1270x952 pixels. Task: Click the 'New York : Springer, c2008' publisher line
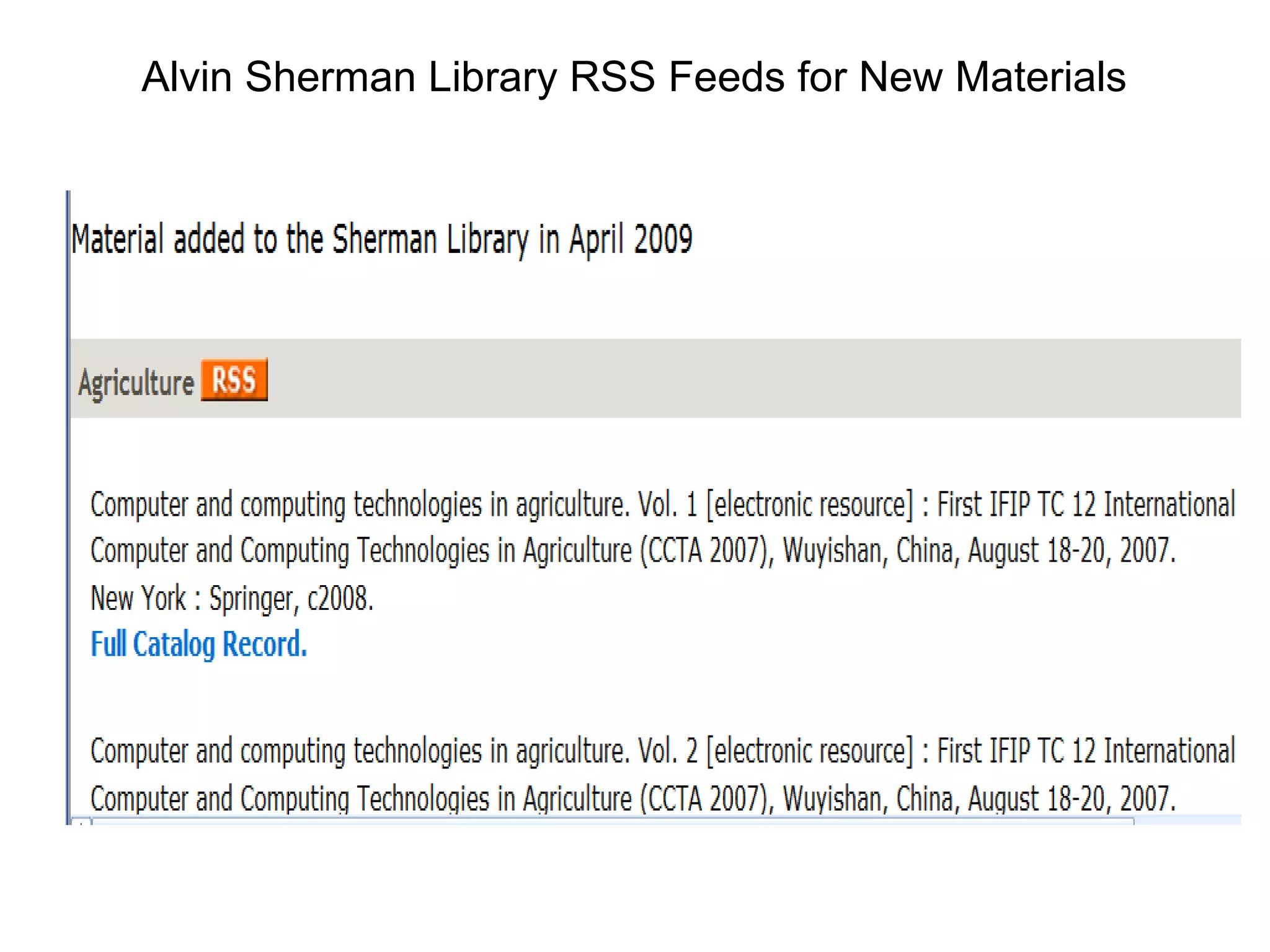pos(232,598)
